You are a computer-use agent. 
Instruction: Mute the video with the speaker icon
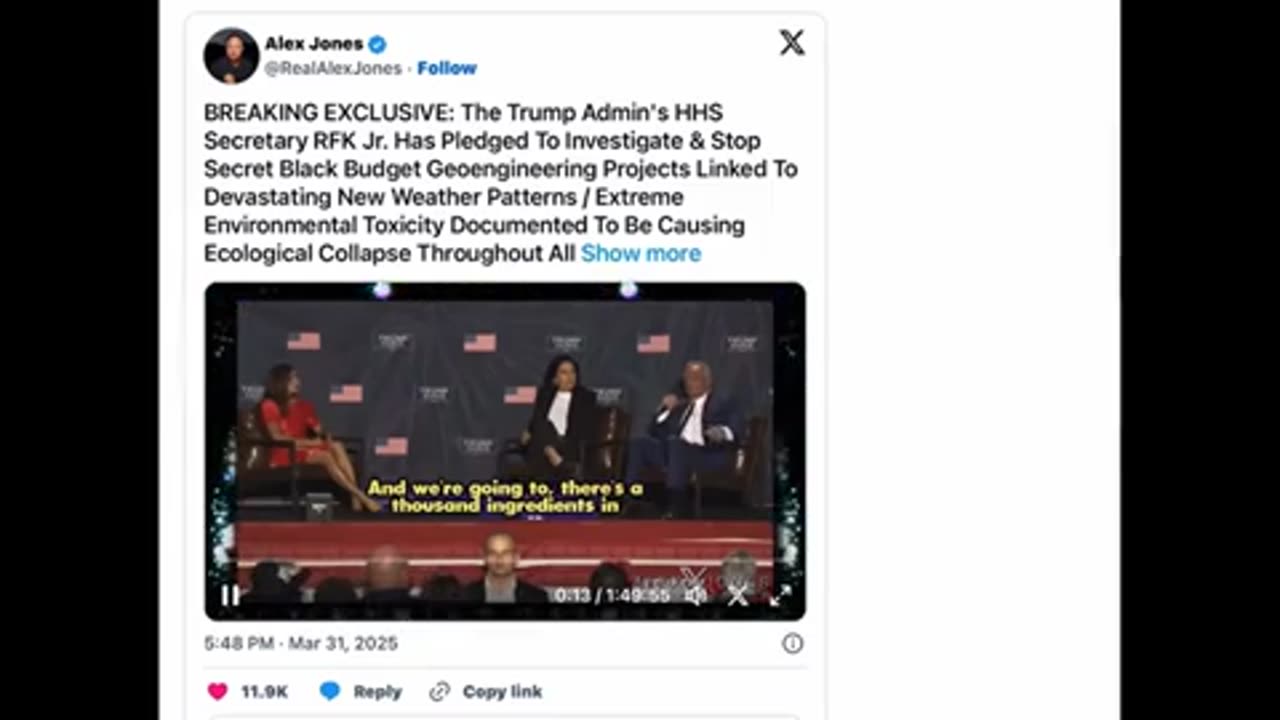point(695,596)
